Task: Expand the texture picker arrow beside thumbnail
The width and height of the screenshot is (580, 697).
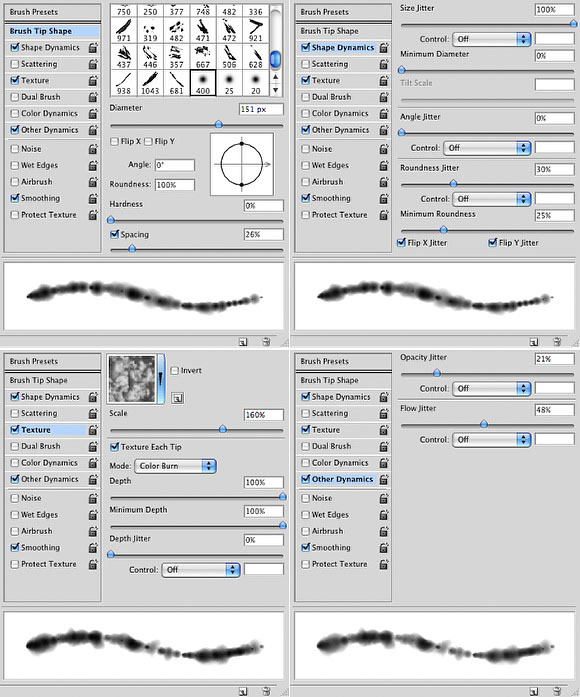Action: [161, 379]
